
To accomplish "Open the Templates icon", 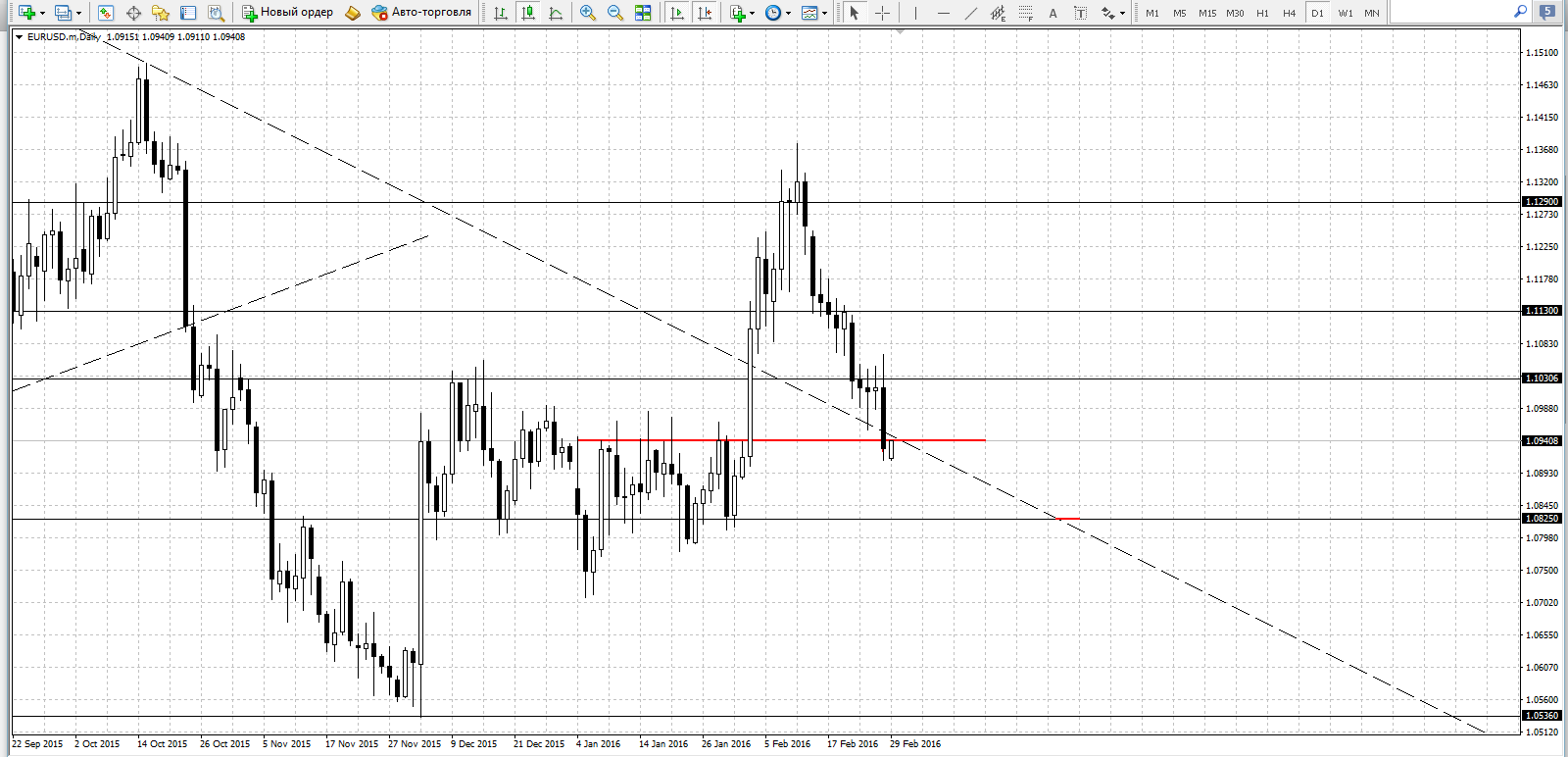I will [809, 13].
